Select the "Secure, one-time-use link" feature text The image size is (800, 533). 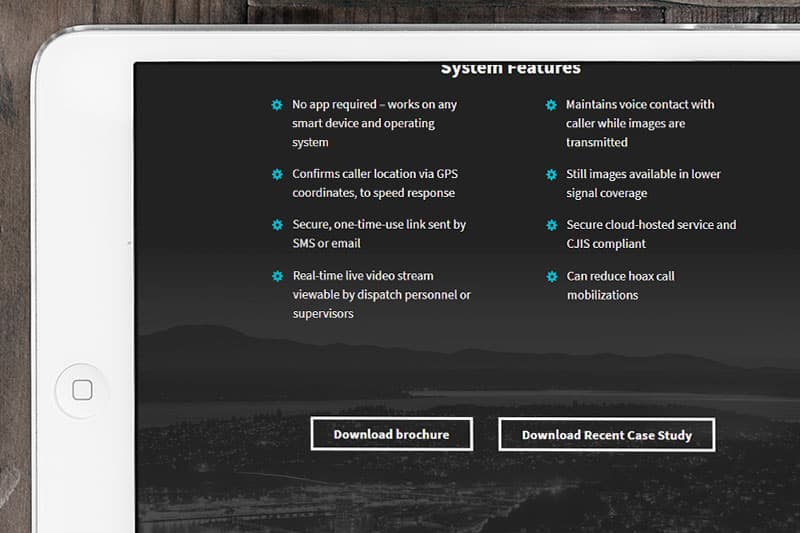(378, 234)
